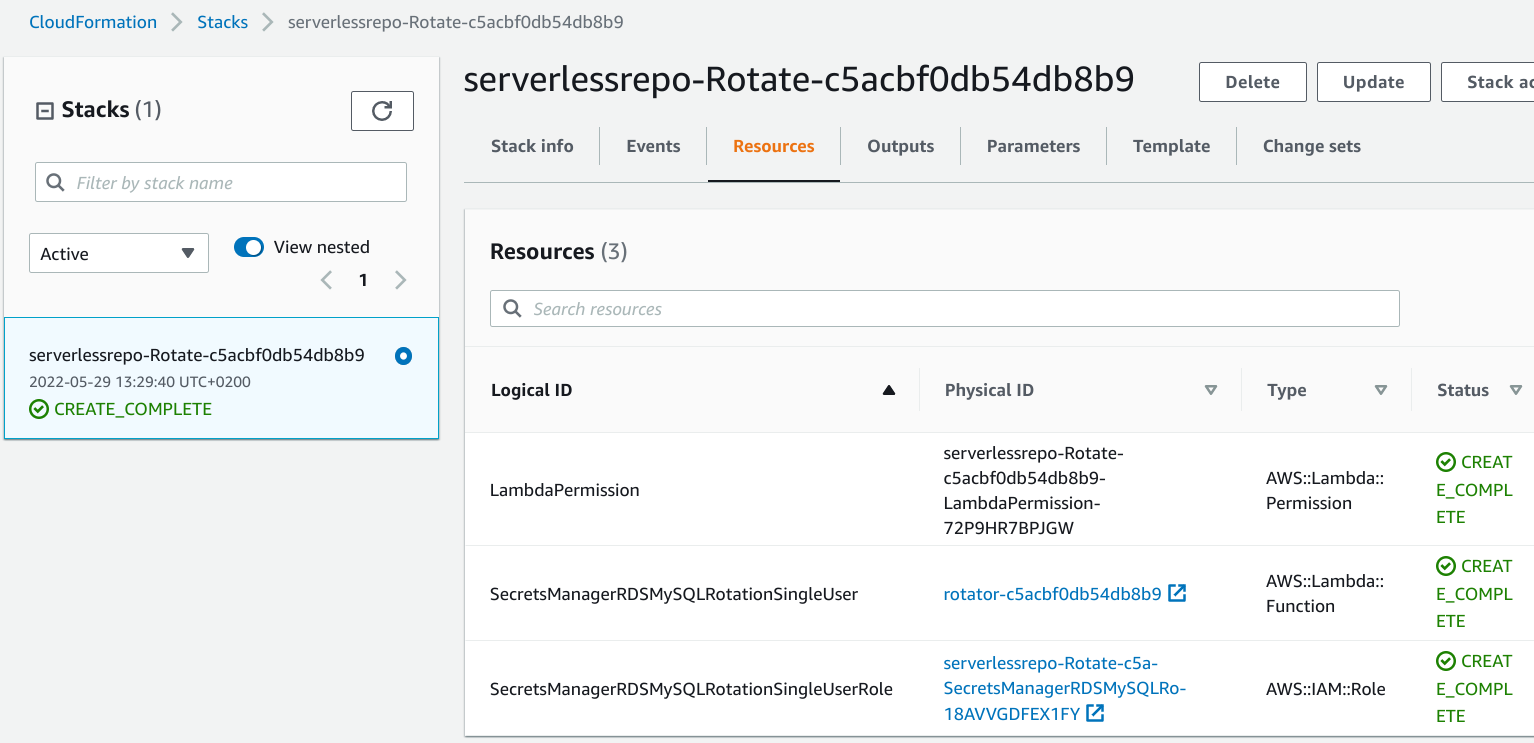Toggle the View nested switch
The width and height of the screenshot is (1534, 743).
(x=249, y=247)
